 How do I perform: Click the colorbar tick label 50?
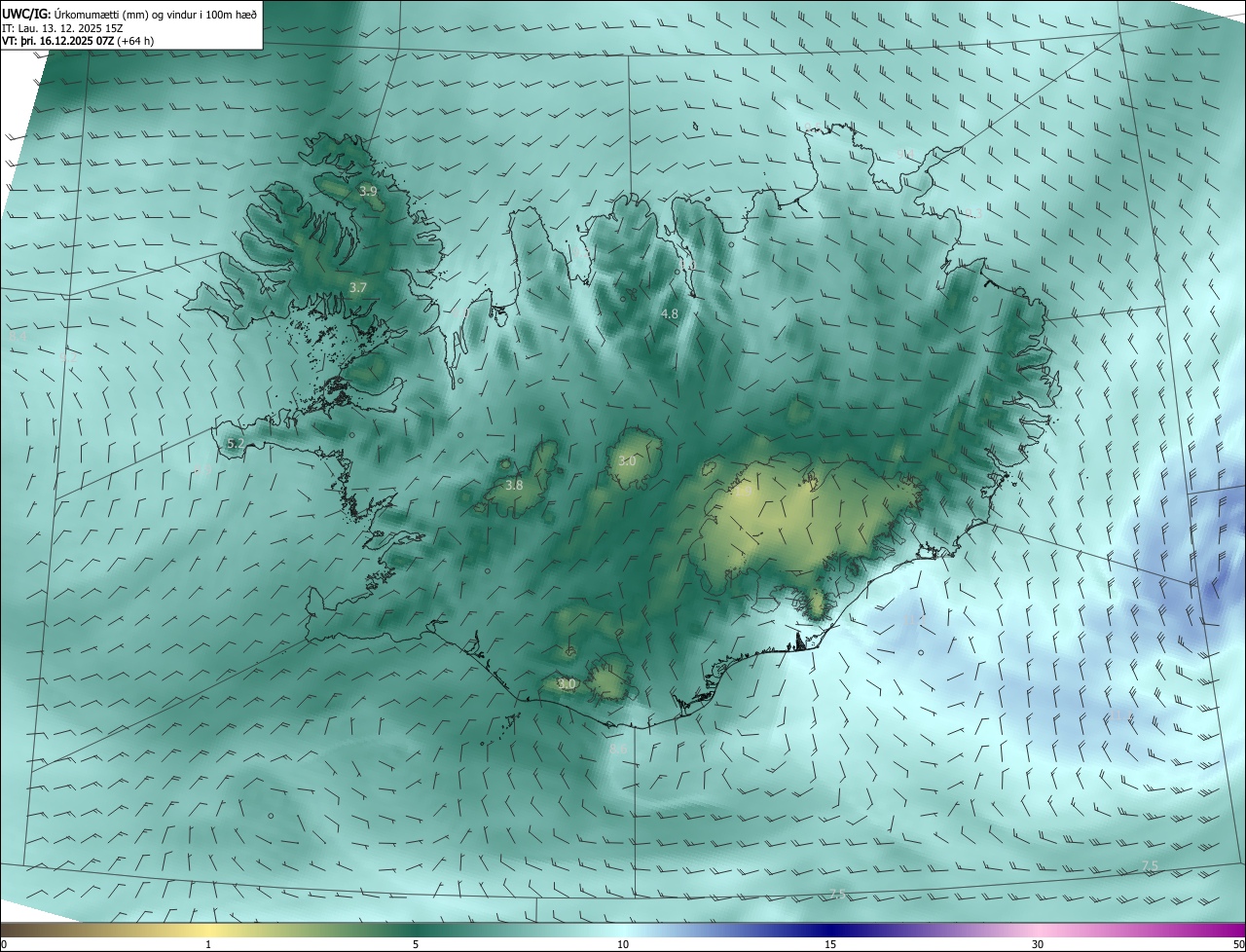1238,944
